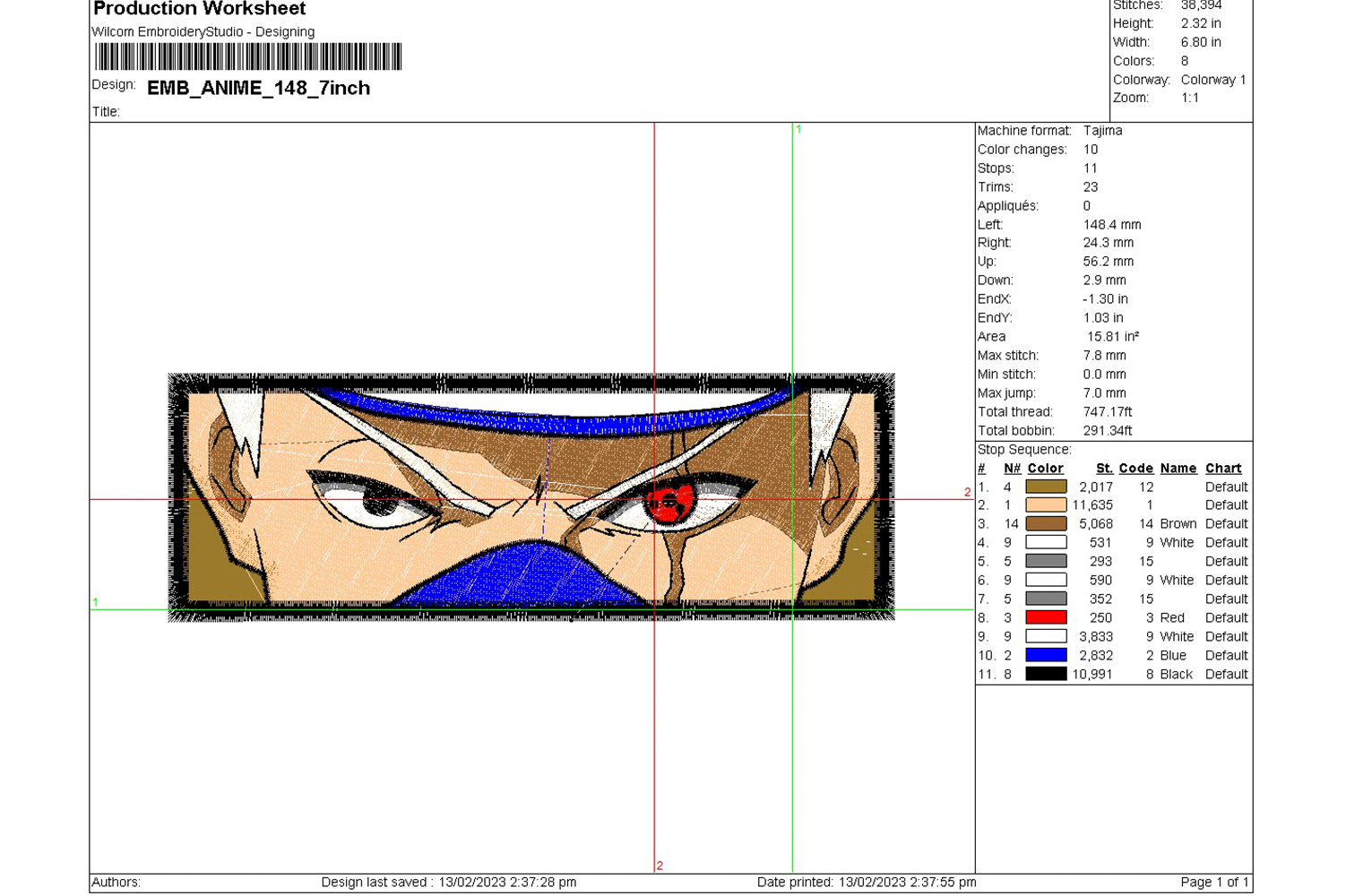Click the 'Appliqués:' label

tap(1008, 206)
